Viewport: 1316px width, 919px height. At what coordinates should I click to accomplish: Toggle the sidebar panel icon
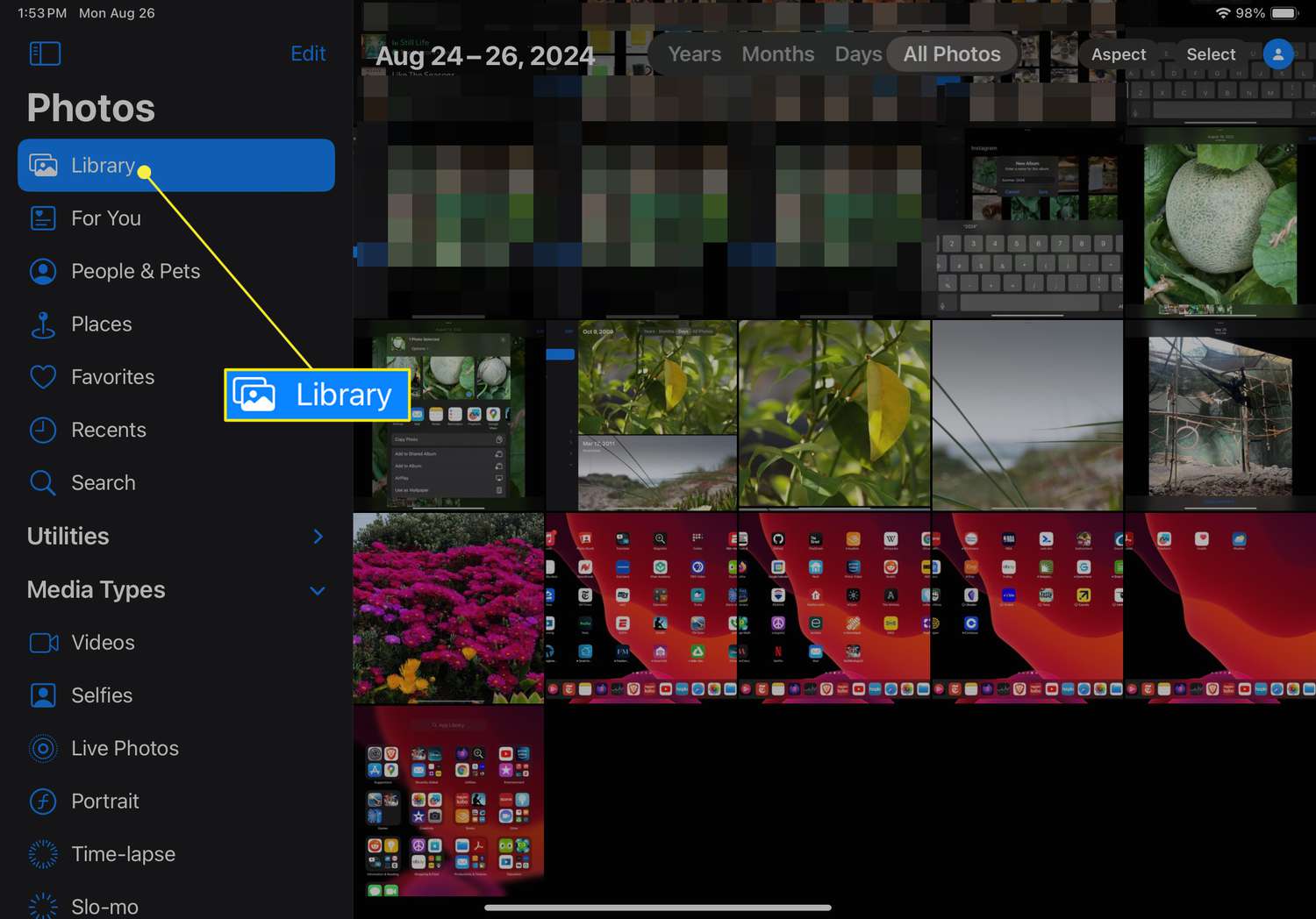[x=45, y=53]
